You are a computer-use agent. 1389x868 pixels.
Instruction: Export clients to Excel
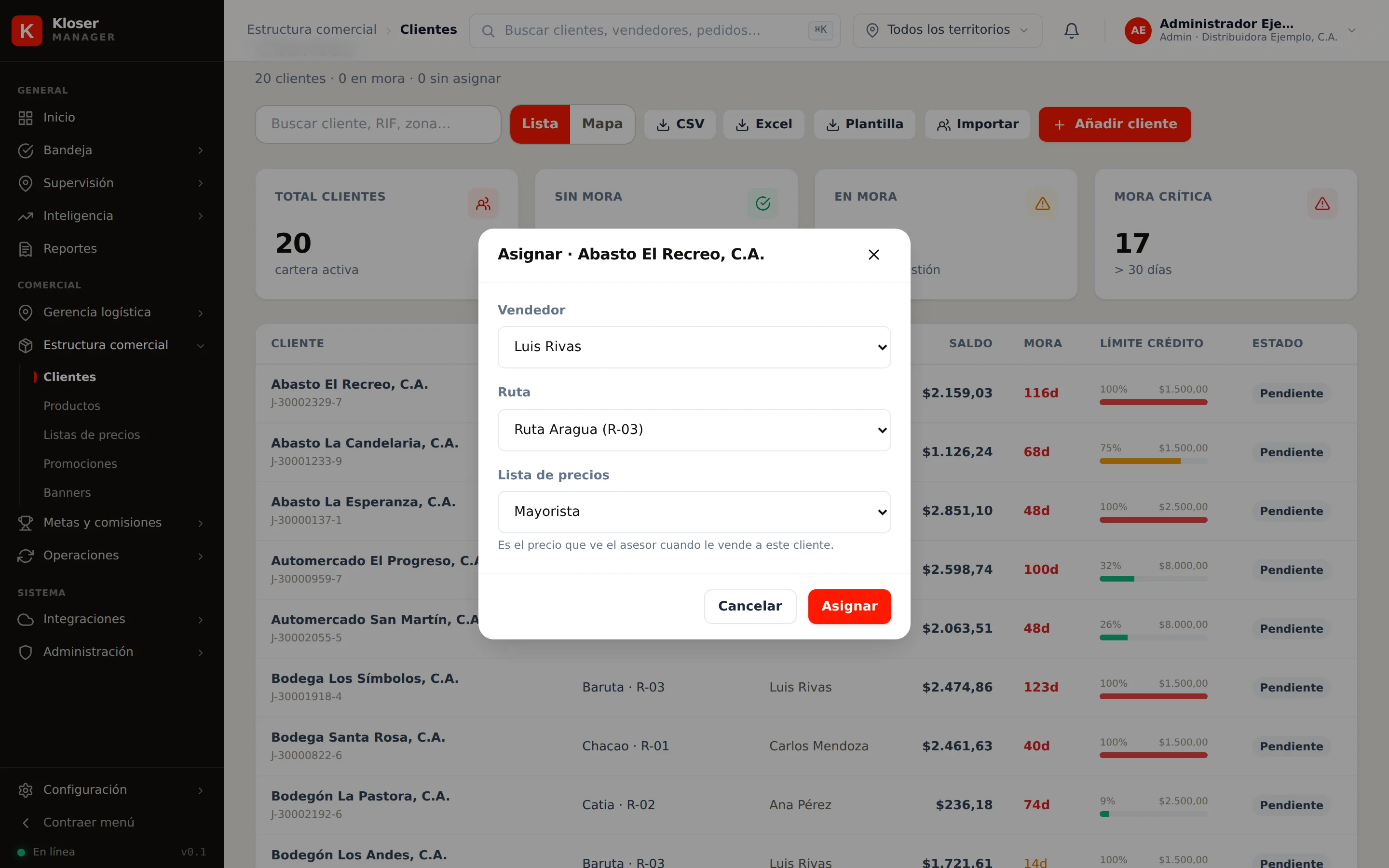pos(763,124)
